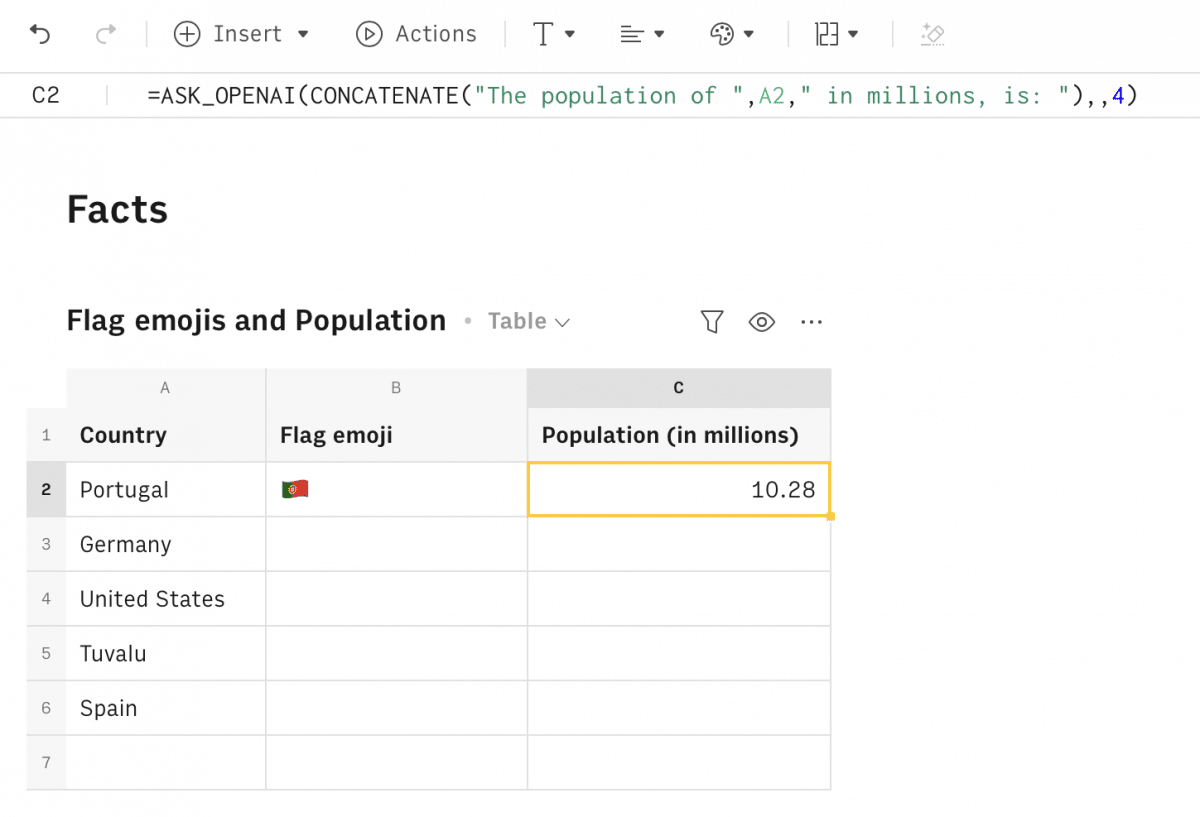Click the Redo icon
Viewport: 1200px width, 817px height.
point(105,33)
